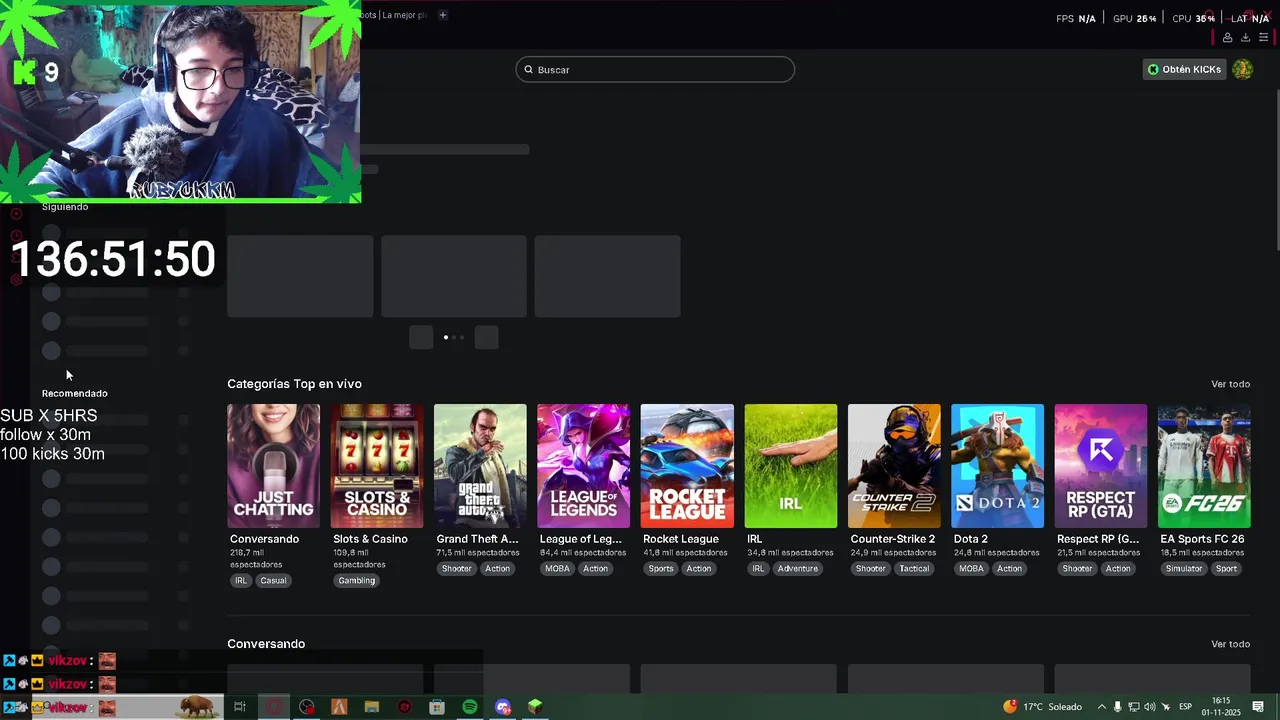Click the microphone icon in the system tray
This screenshot has width=1280, height=720.
1118,707
